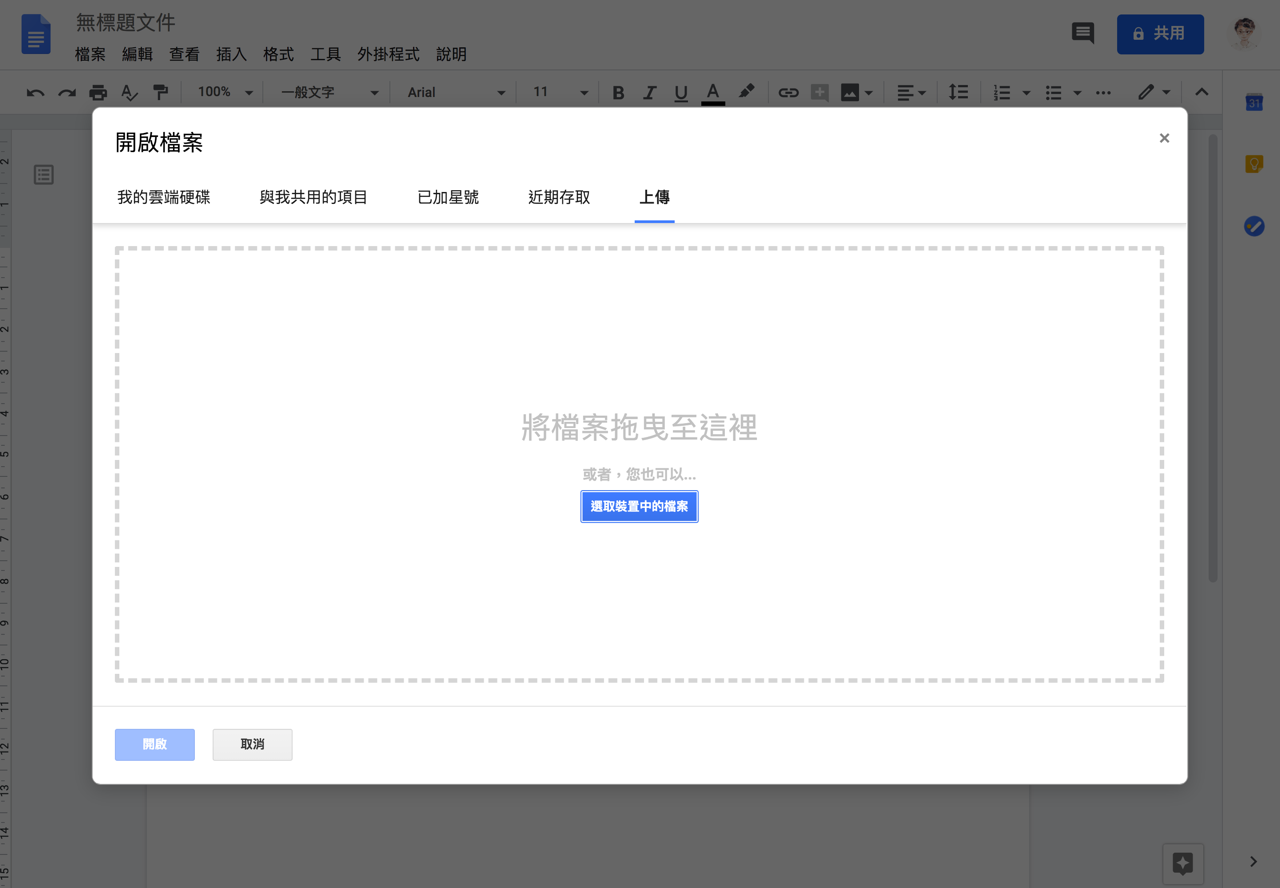1280x888 pixels.
Task: Collapse the menus with the up chevron
Action: tap(1202, 92)
